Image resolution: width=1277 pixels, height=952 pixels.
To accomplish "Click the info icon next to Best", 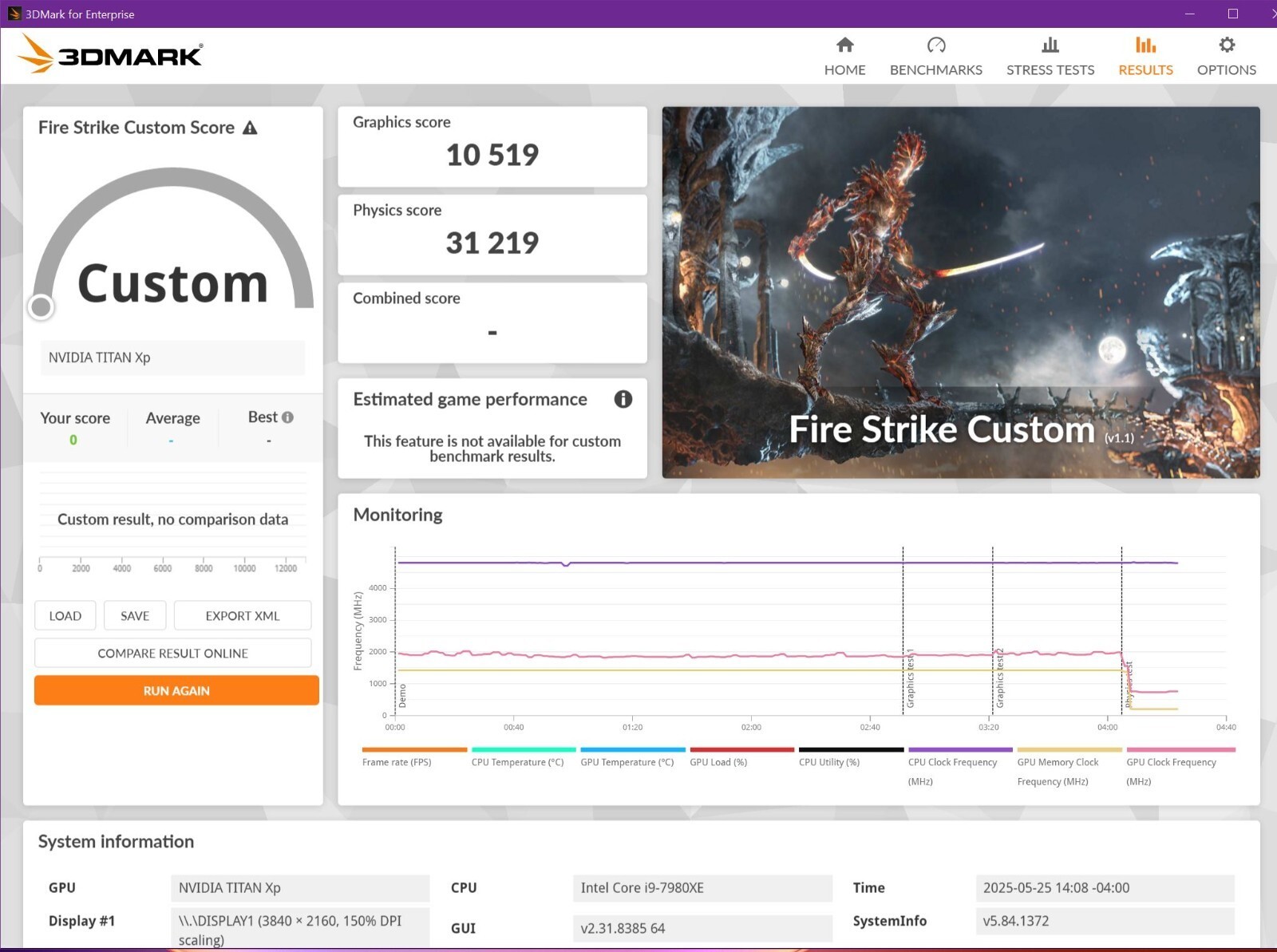I will (x=287, y=417).
